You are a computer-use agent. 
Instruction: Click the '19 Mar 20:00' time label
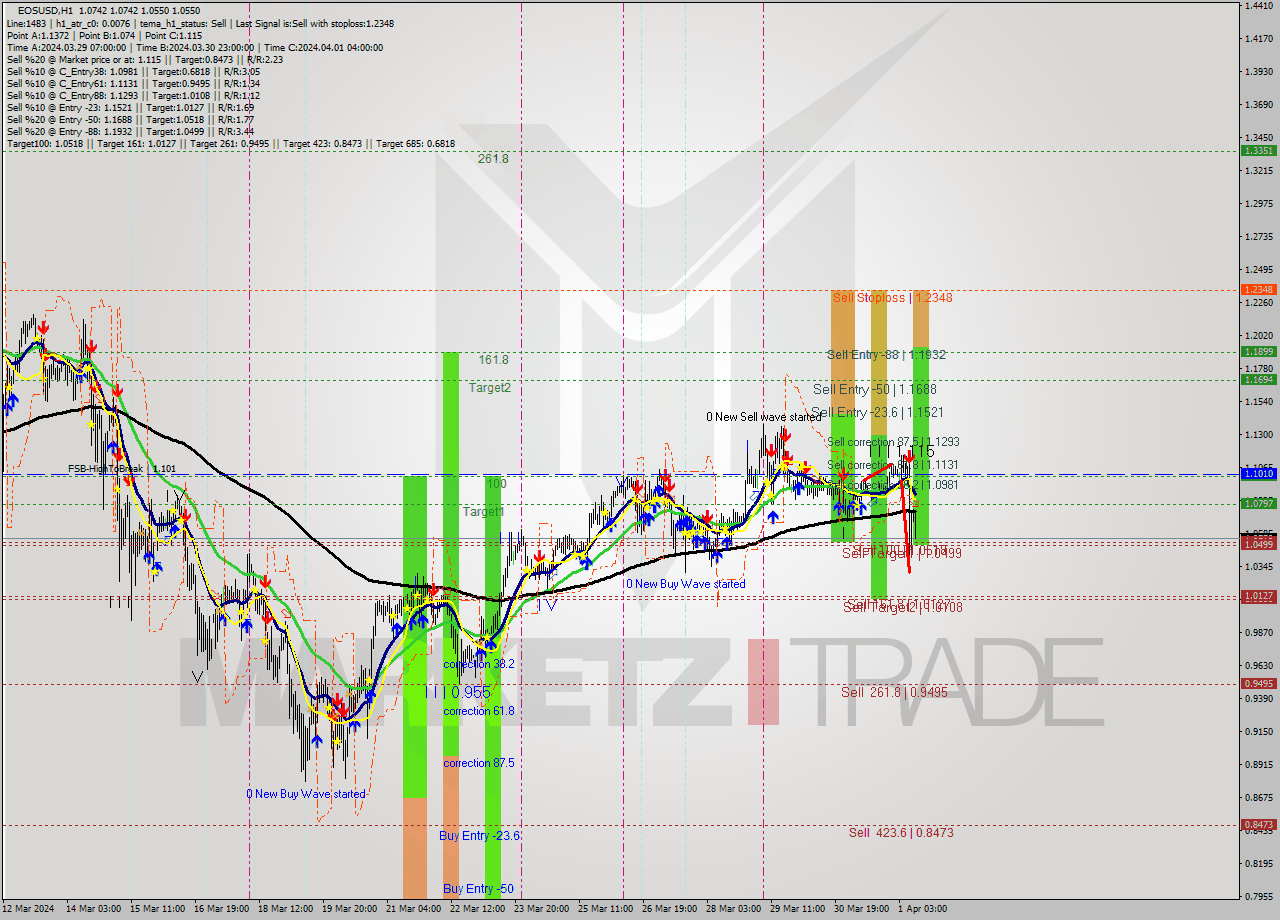tap(350, 909)
